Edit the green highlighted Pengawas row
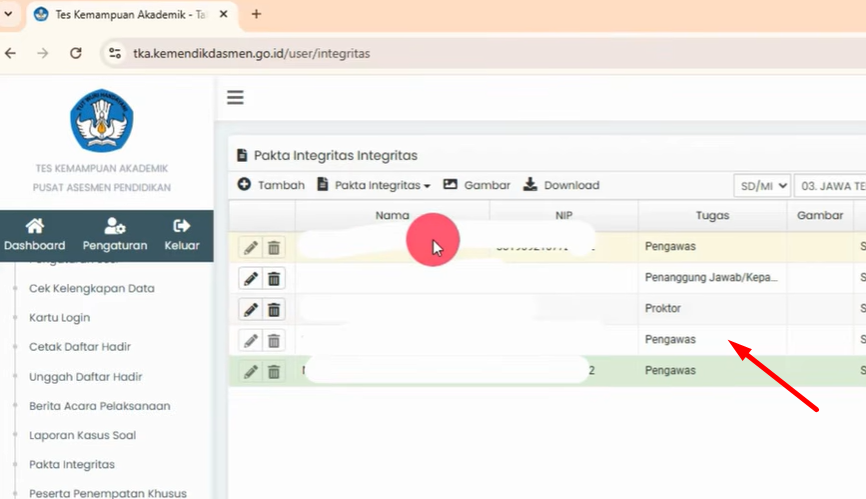This screenshot has width=866, height=499. (251, 371)
